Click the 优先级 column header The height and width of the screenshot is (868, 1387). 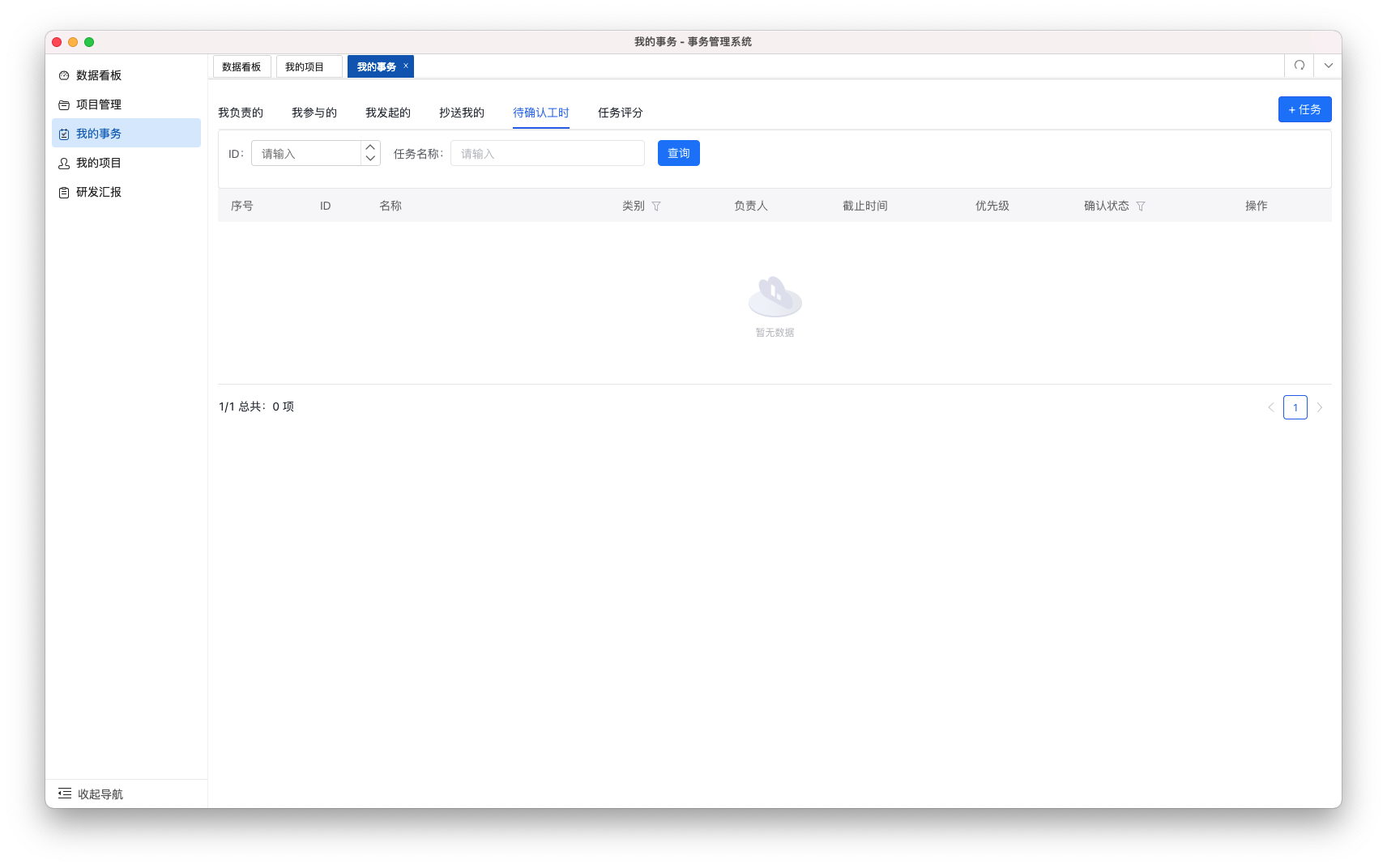pos(992,206)
